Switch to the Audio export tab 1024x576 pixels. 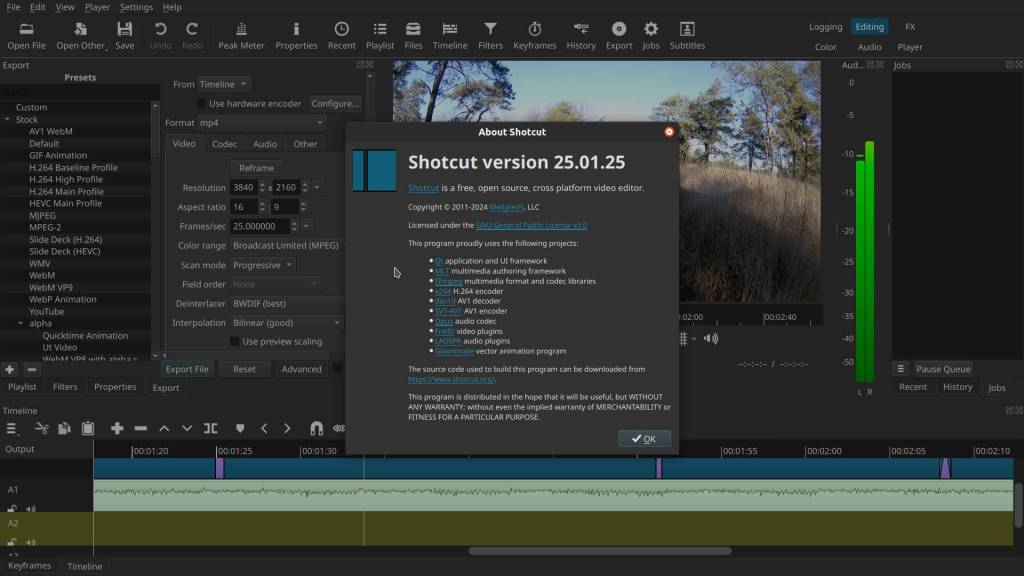[x=264, y=144]
